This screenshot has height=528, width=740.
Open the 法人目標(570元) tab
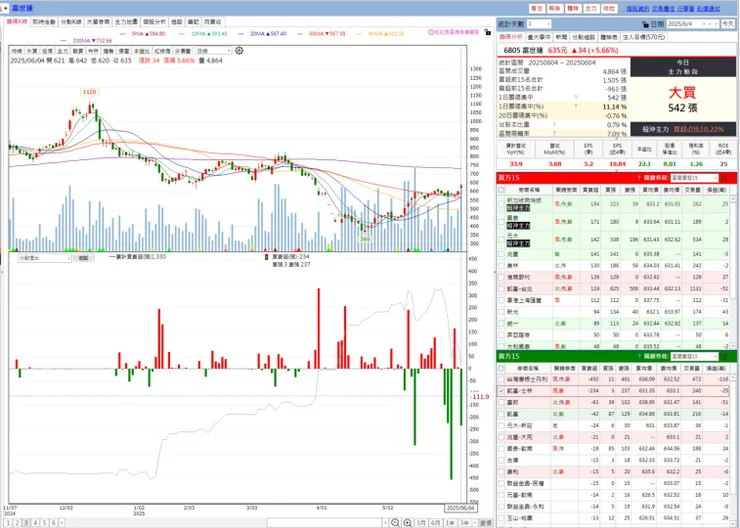pos(644,37)
